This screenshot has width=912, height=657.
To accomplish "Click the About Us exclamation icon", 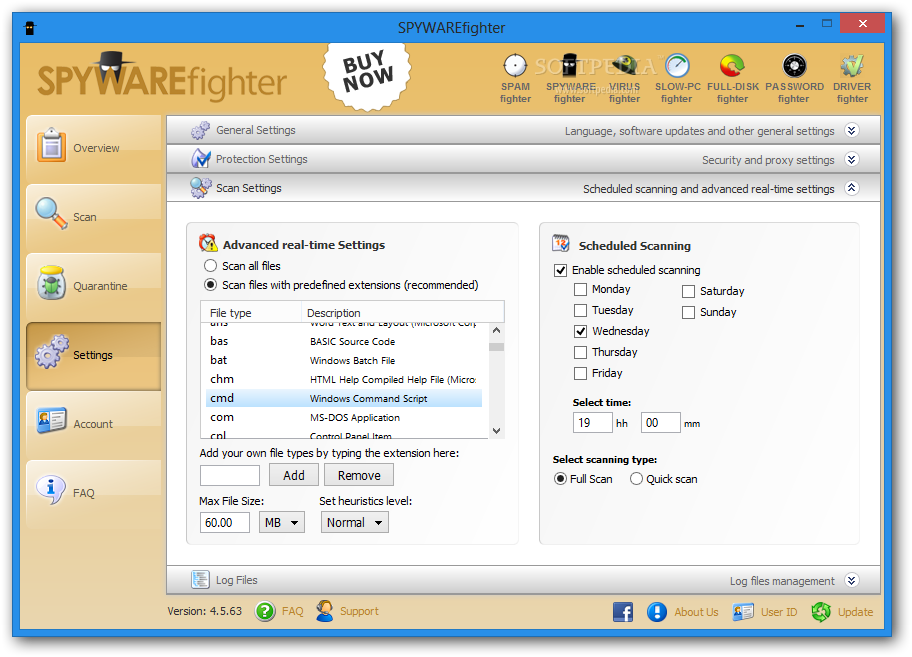I will tap(657, 612).
